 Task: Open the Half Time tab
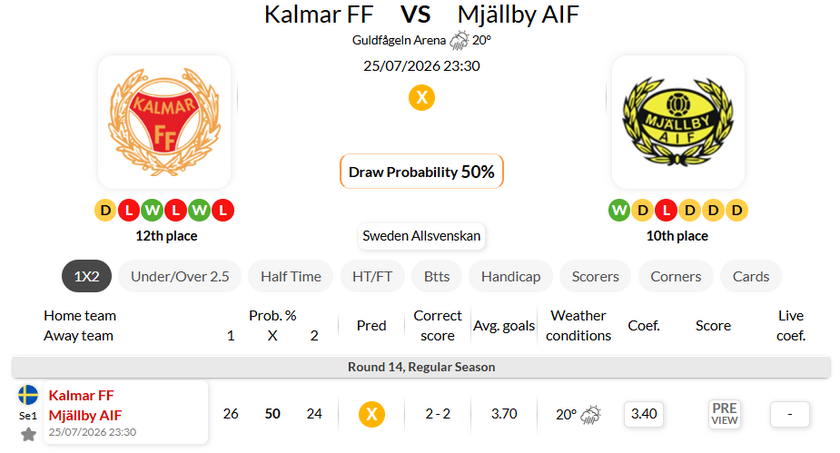[291, 276]
